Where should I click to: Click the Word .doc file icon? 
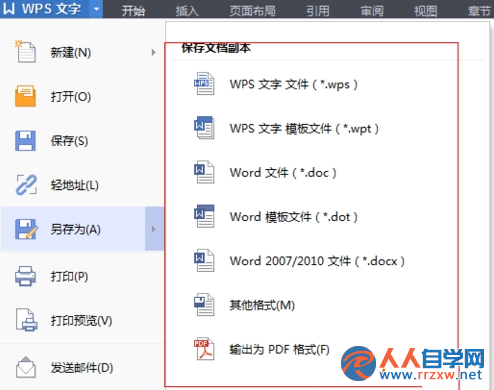(x=204, y=172)
